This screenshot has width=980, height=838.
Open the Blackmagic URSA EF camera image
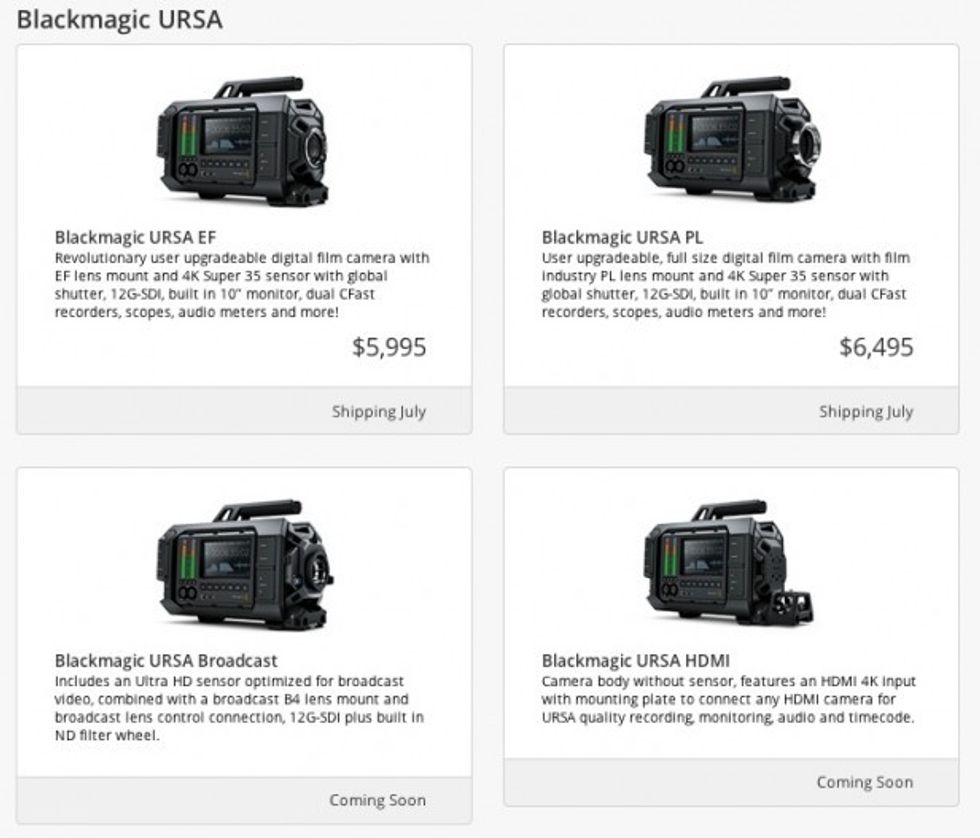(242, 141)
